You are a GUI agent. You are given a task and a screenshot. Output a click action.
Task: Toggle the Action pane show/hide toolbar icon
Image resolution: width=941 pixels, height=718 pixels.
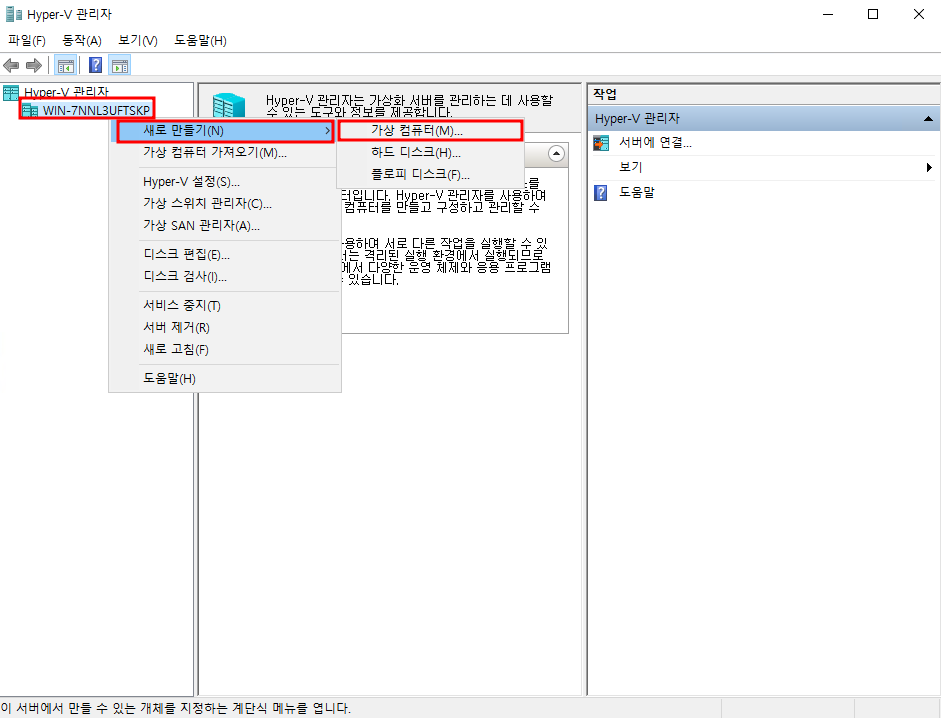(x=120, y=65)
